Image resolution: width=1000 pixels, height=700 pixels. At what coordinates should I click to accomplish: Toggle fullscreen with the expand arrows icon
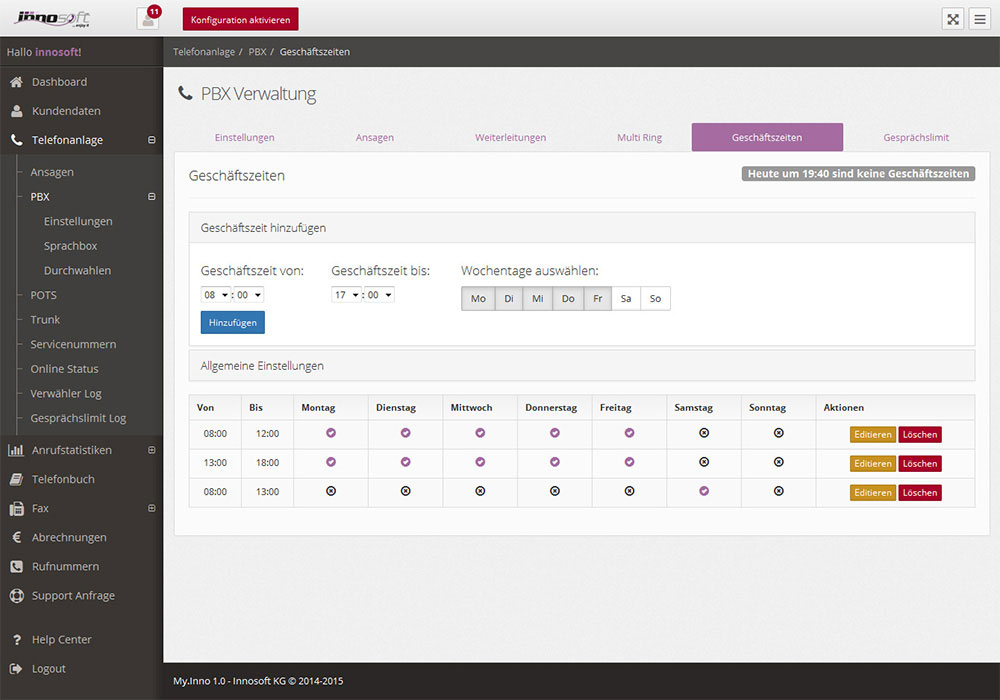[x=953, y=19]
